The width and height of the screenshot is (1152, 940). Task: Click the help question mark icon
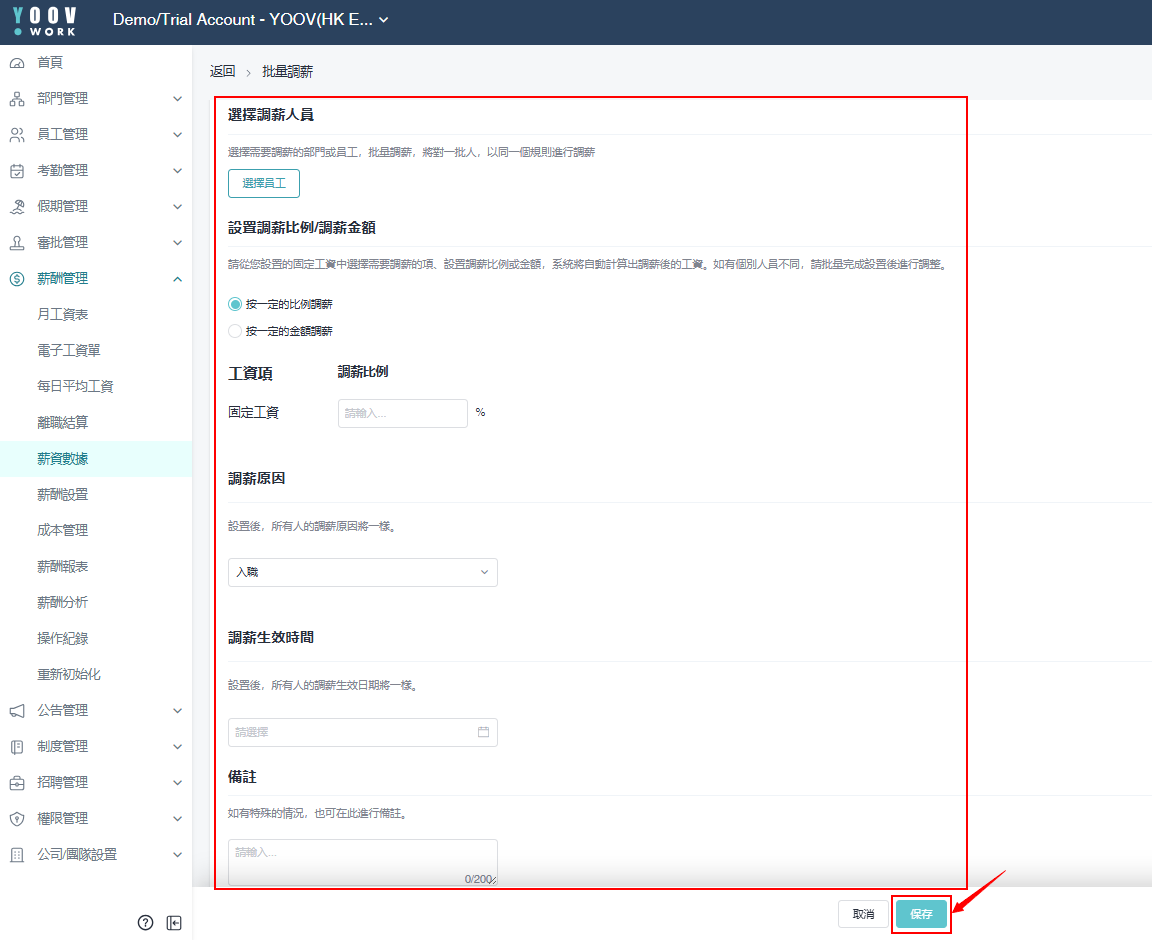coord(145,923)
